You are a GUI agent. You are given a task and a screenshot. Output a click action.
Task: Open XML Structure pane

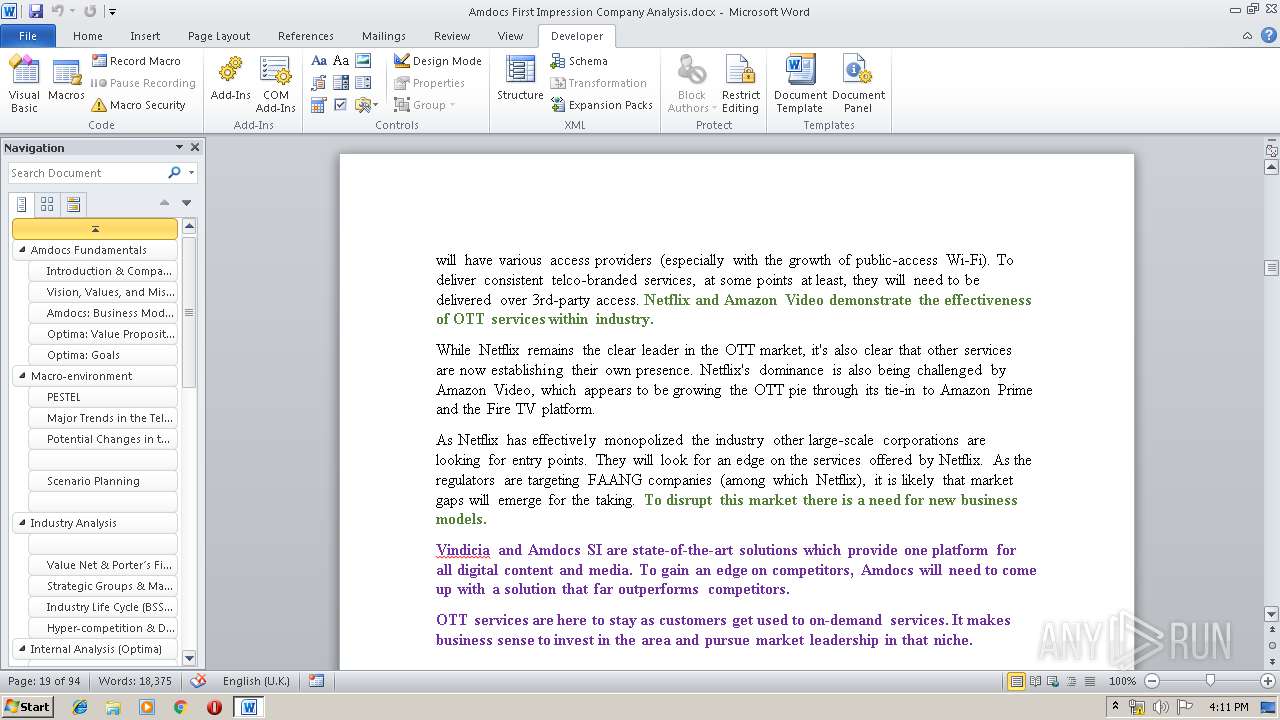[520, 80]
